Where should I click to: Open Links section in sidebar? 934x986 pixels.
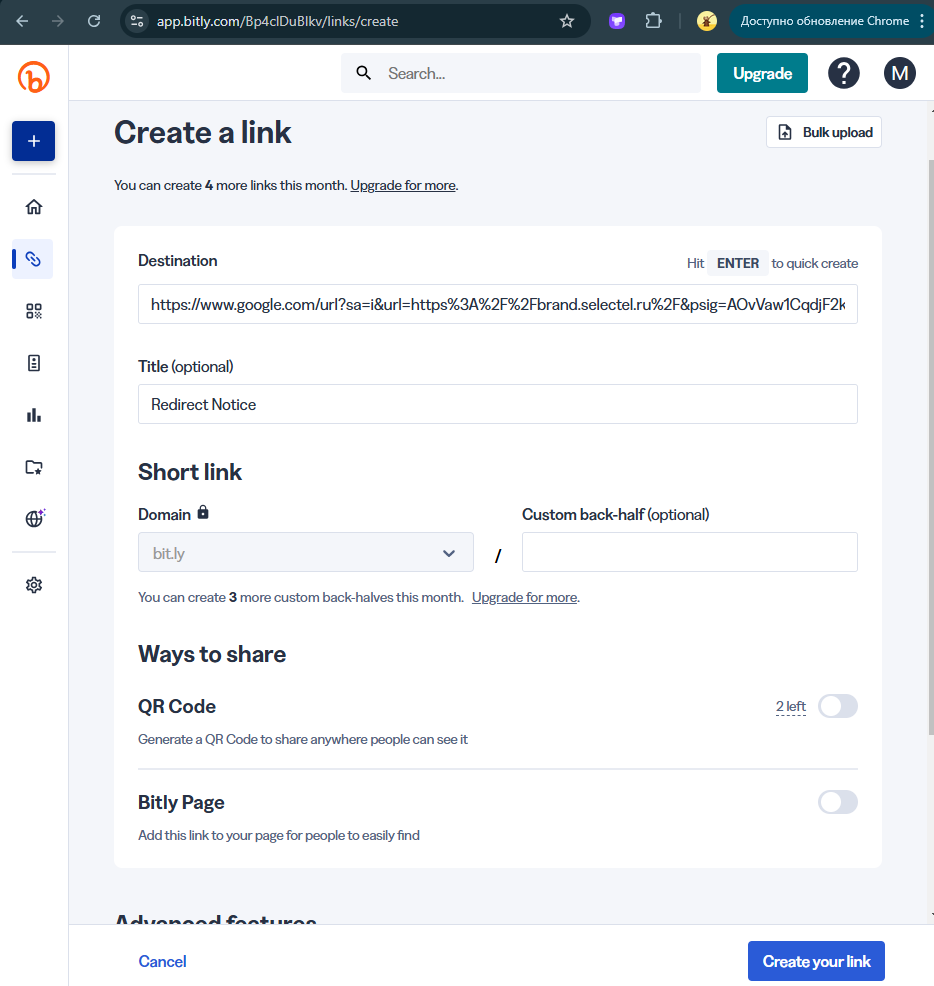pyautogui.click(x=34, y=259)
